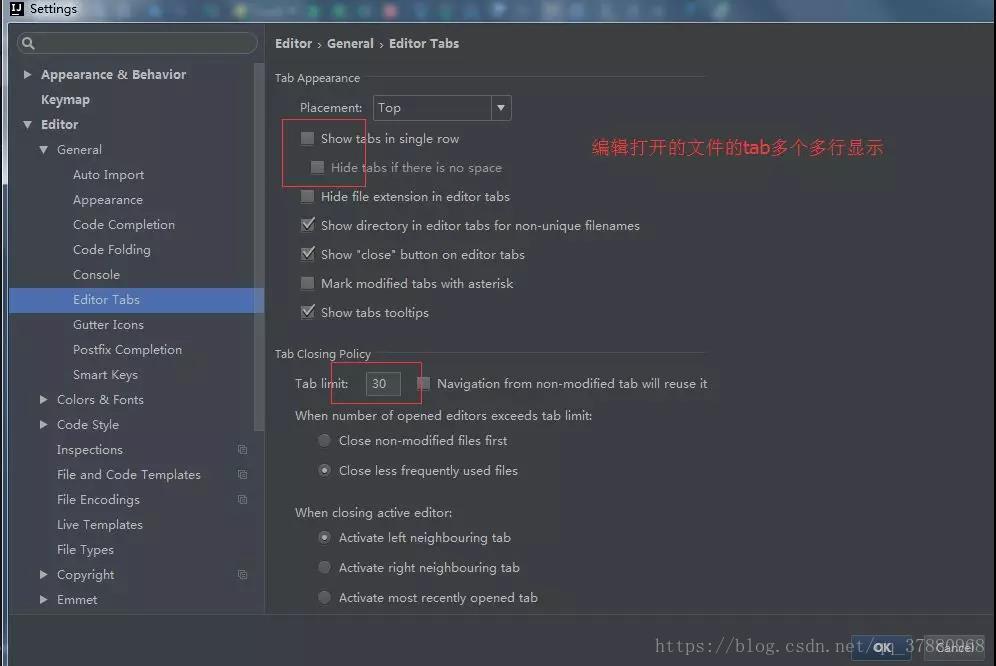The image size is (996, 666).
Task: Open the Placement dropdown arrow
Action: tap(501, 107)
